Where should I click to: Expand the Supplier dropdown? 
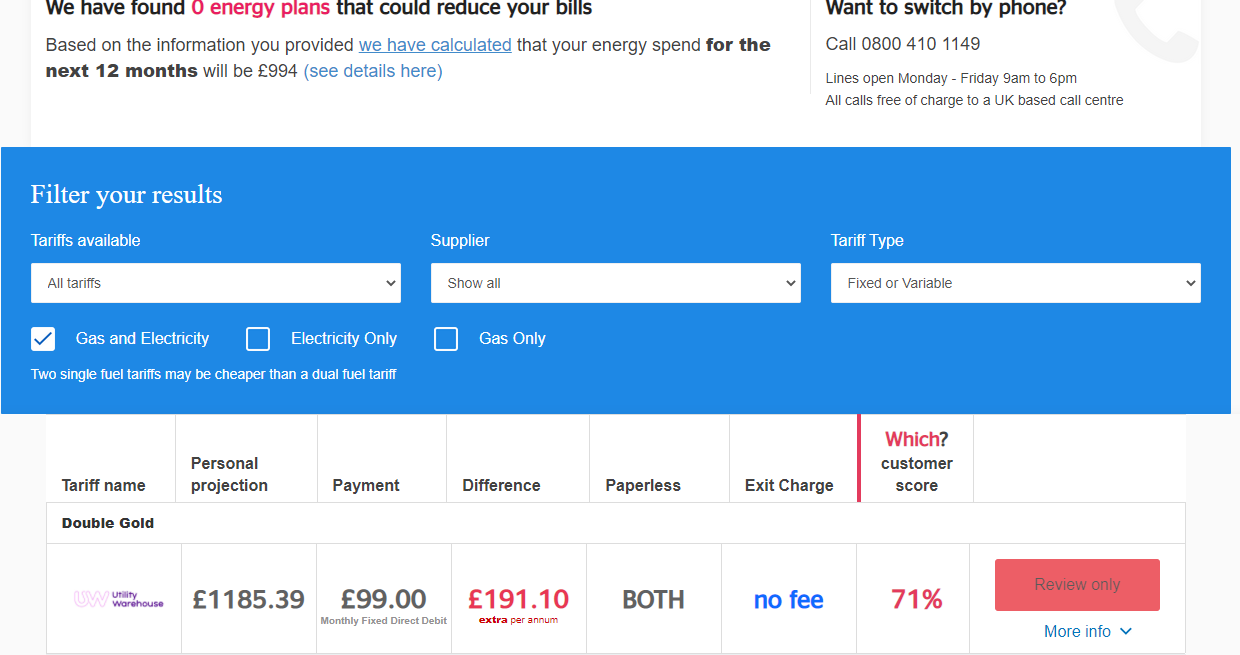pos(616,283)
